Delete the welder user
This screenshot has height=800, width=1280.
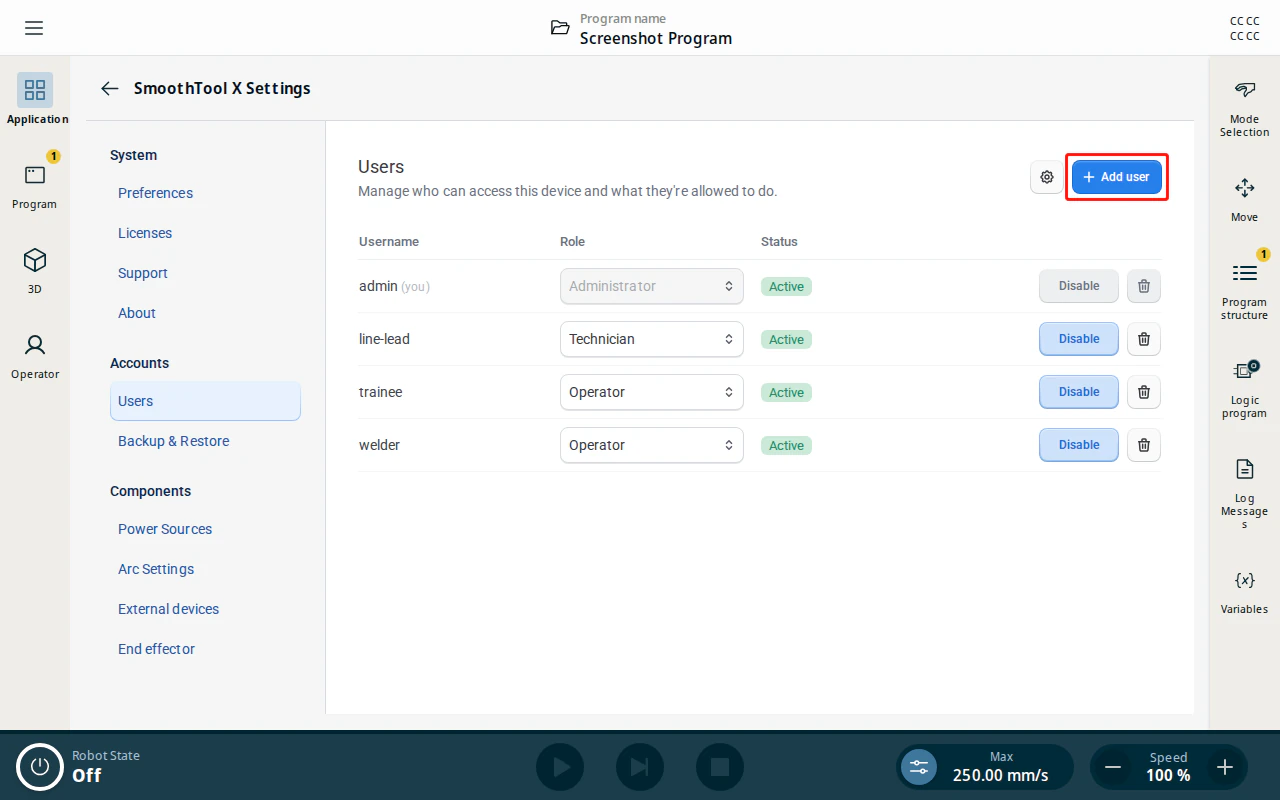(x=1144, y=445)
